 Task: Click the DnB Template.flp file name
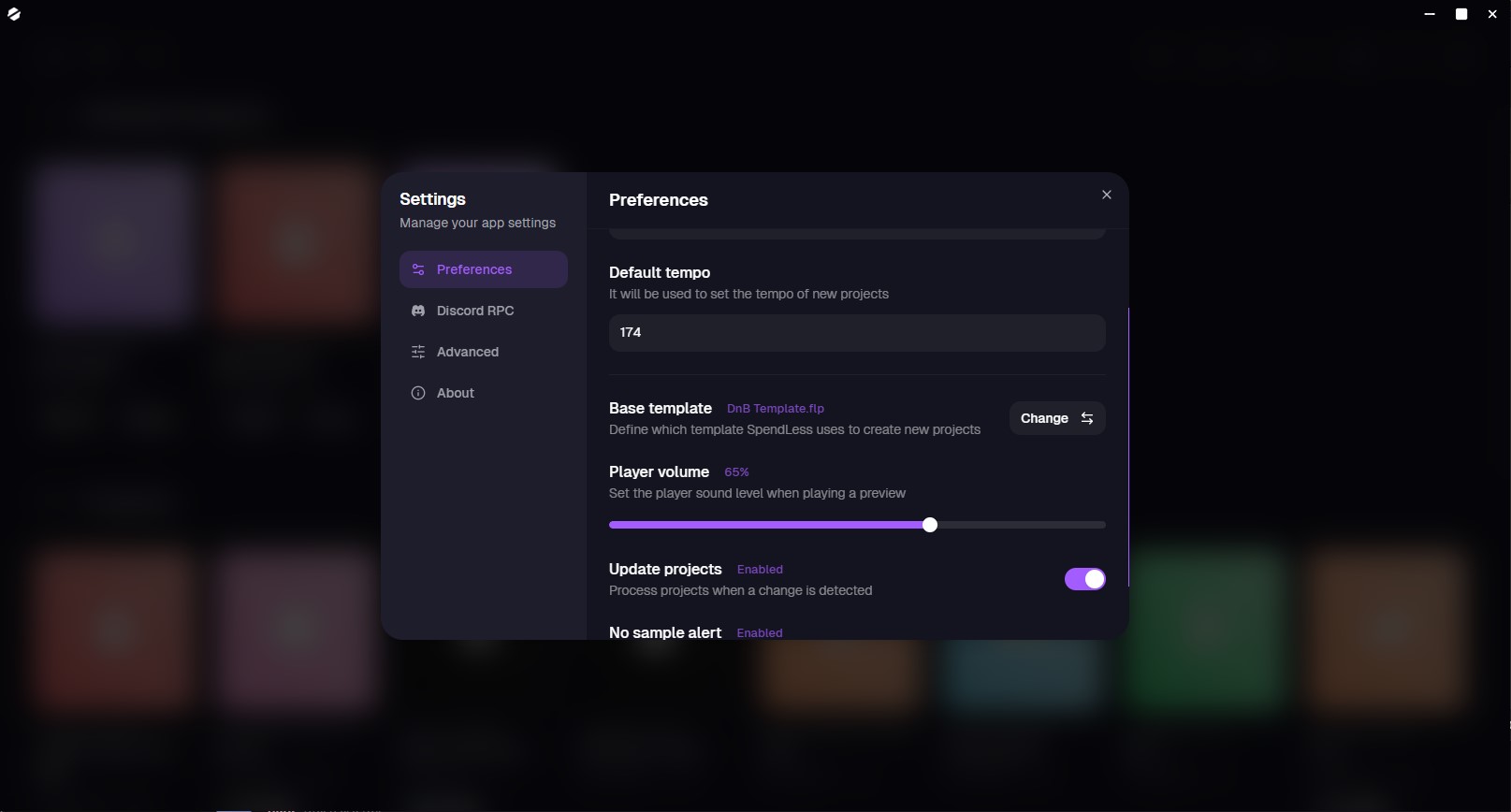(776, 409)
